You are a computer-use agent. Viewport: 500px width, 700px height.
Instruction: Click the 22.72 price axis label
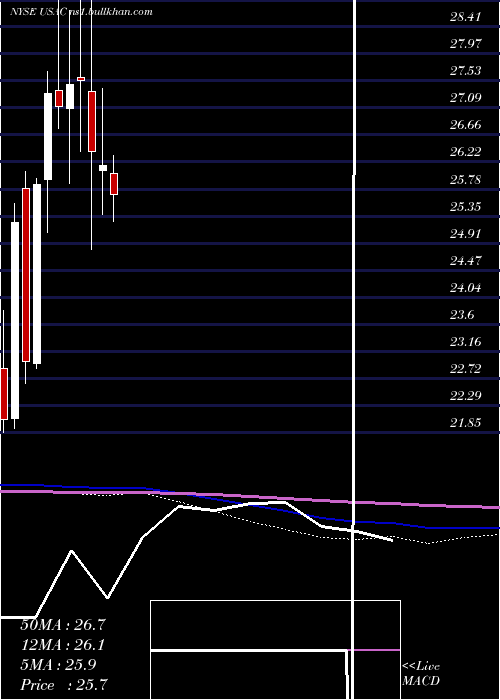coord(465,369)
